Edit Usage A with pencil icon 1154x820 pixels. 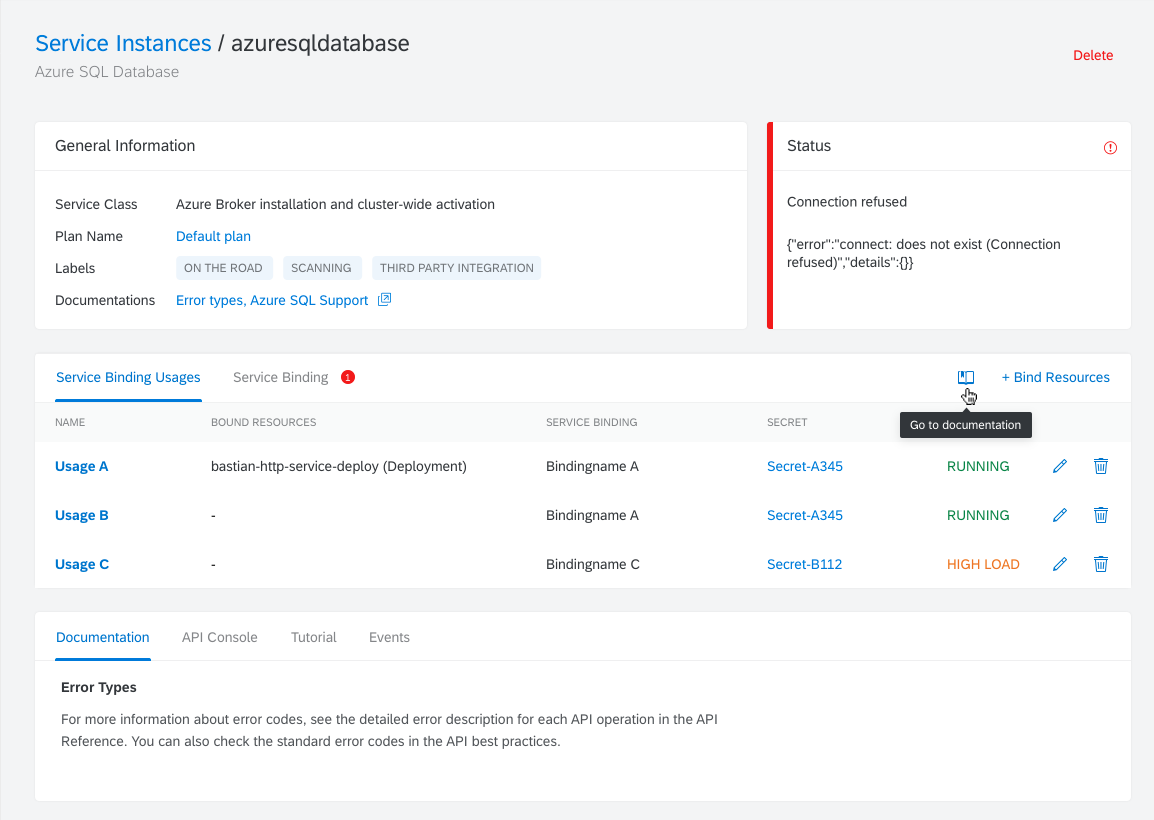coord(1060,466)
